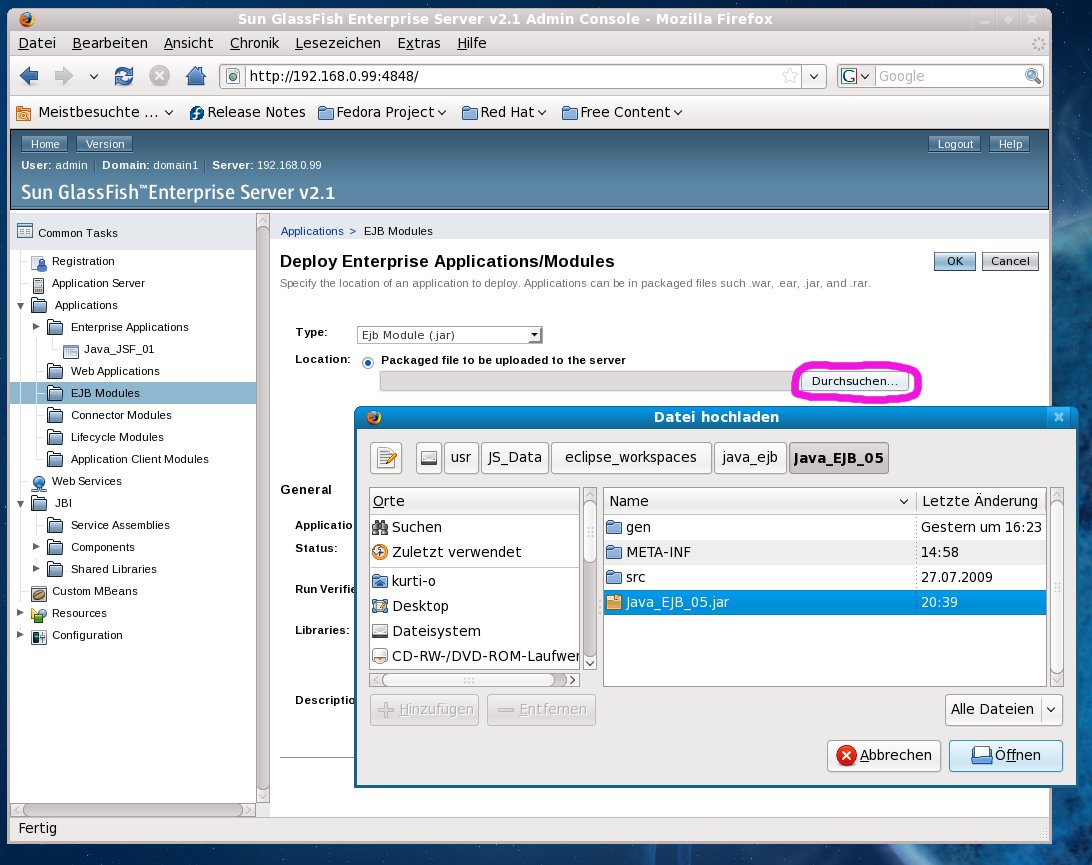
Task: Click the browser back arrow icon
Action: click(29, 76)
